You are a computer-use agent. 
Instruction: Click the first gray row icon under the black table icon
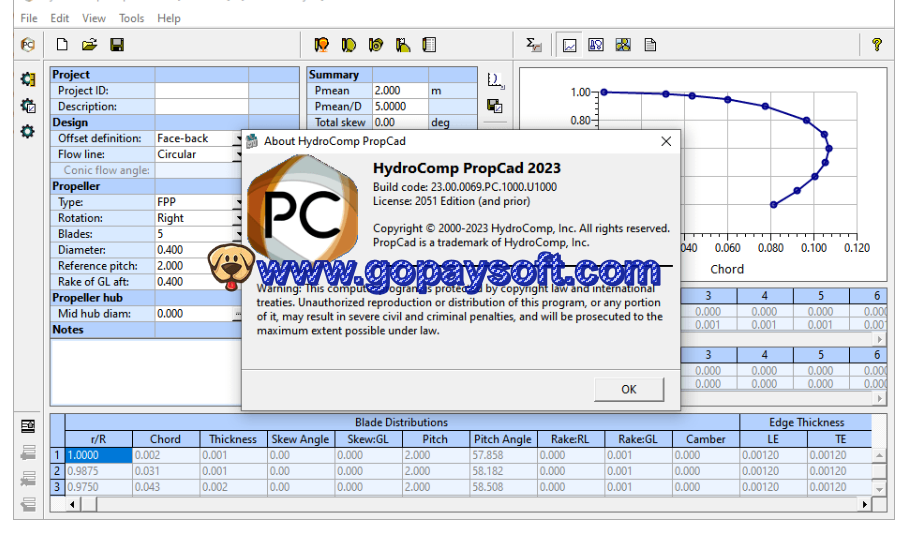(27, 452)
